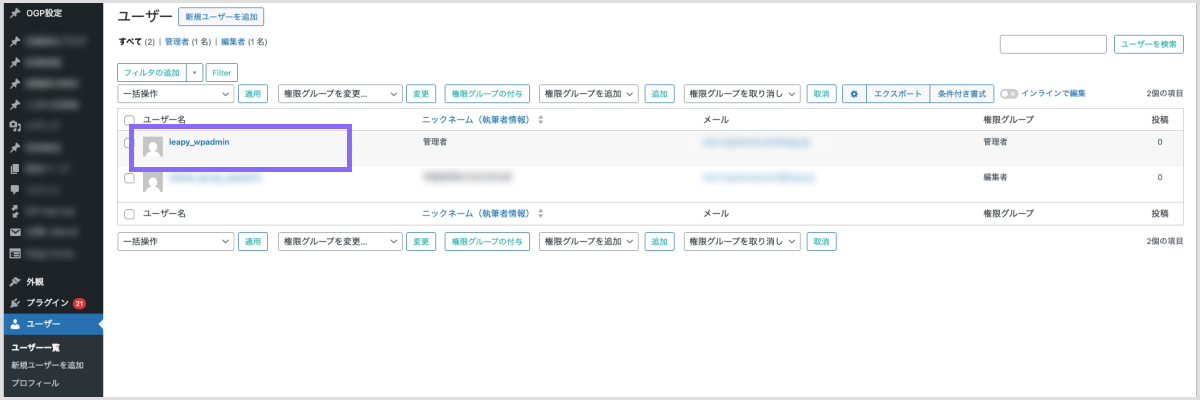Open 新規ユーザーを追加 in the sidebar submenu

47,365
